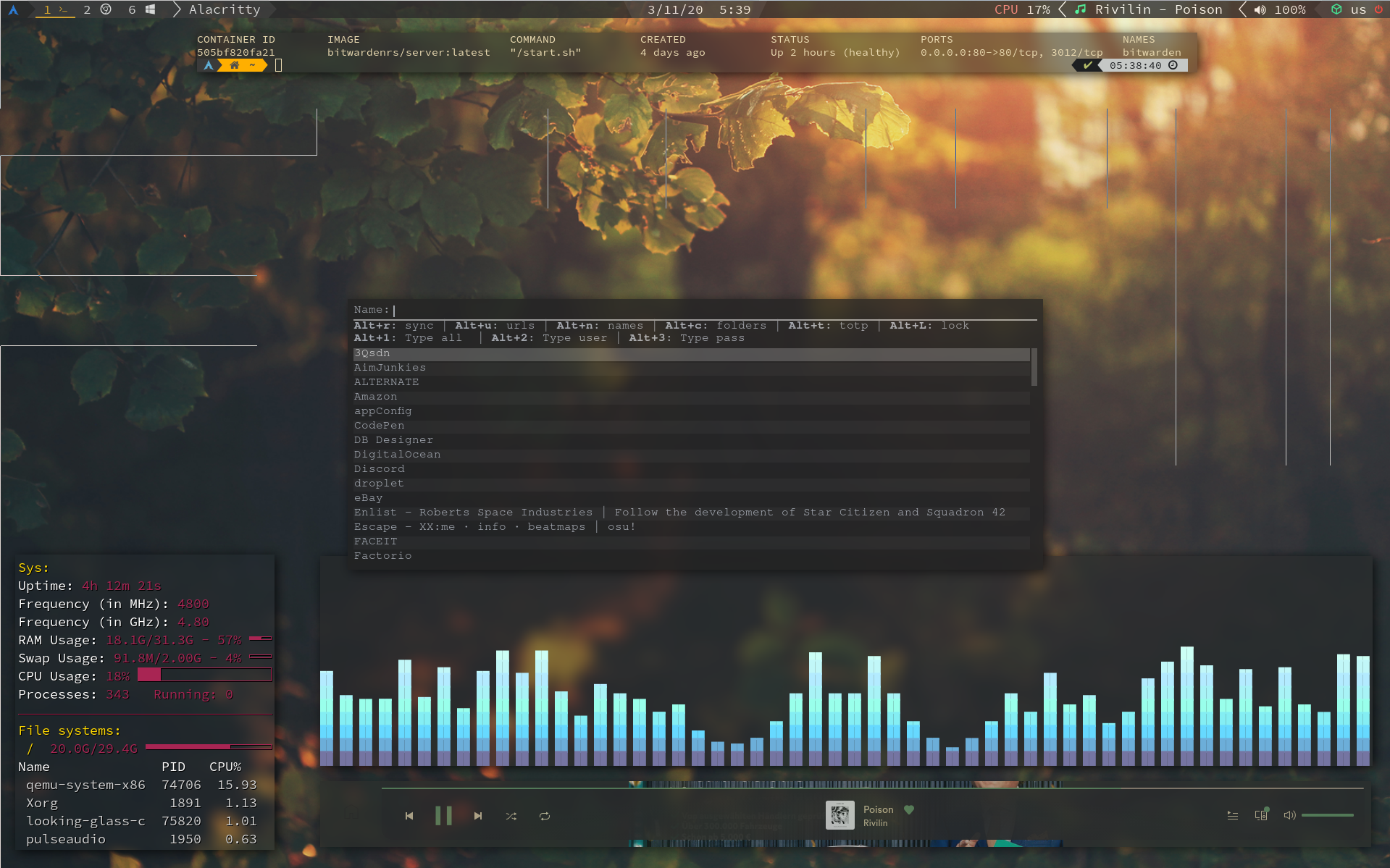Switch to workspace 6 Windows
The width and height of the screenshot is (1390, 868).
point(141,9)
